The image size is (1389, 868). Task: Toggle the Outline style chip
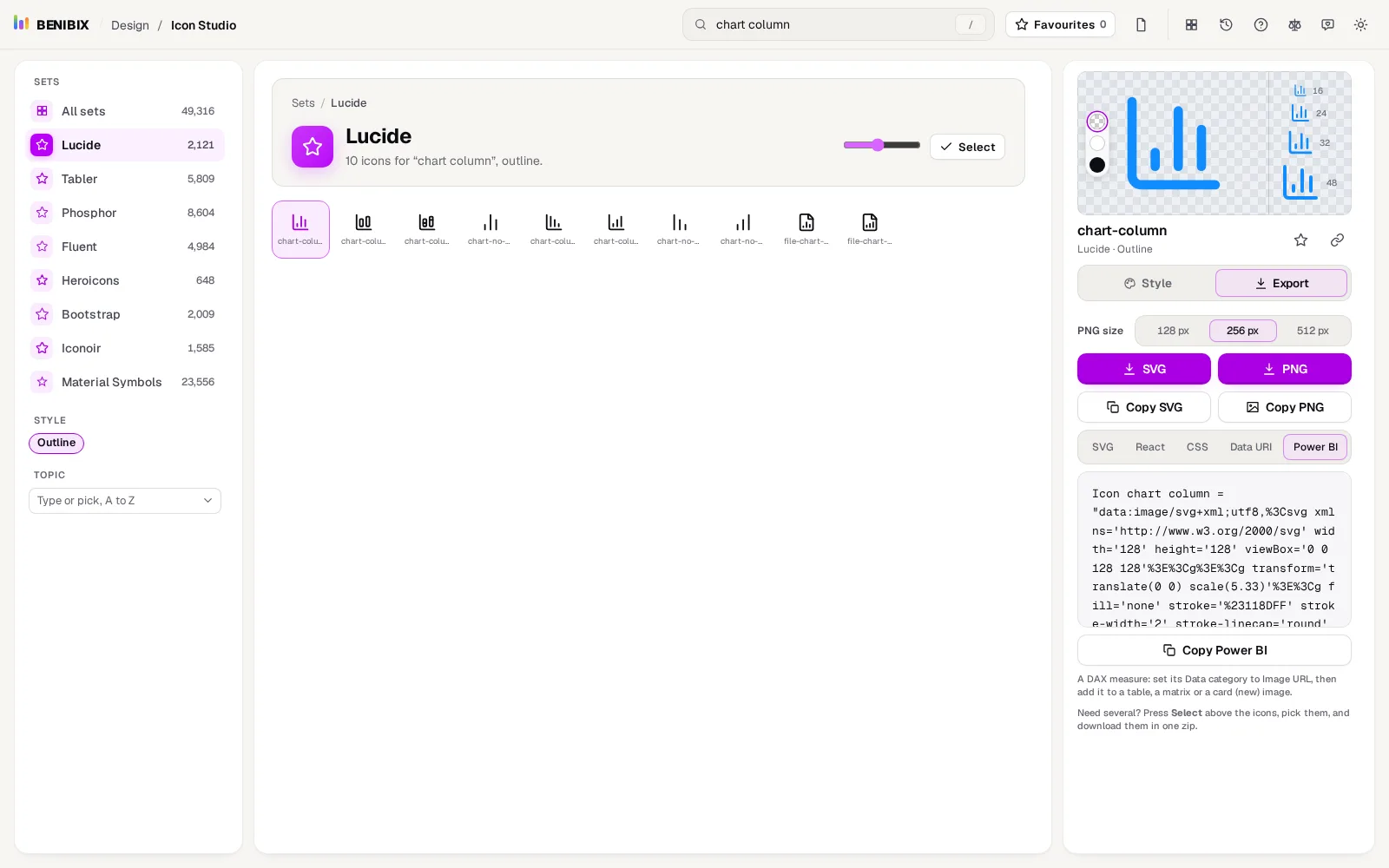click(x=56, y=443)
